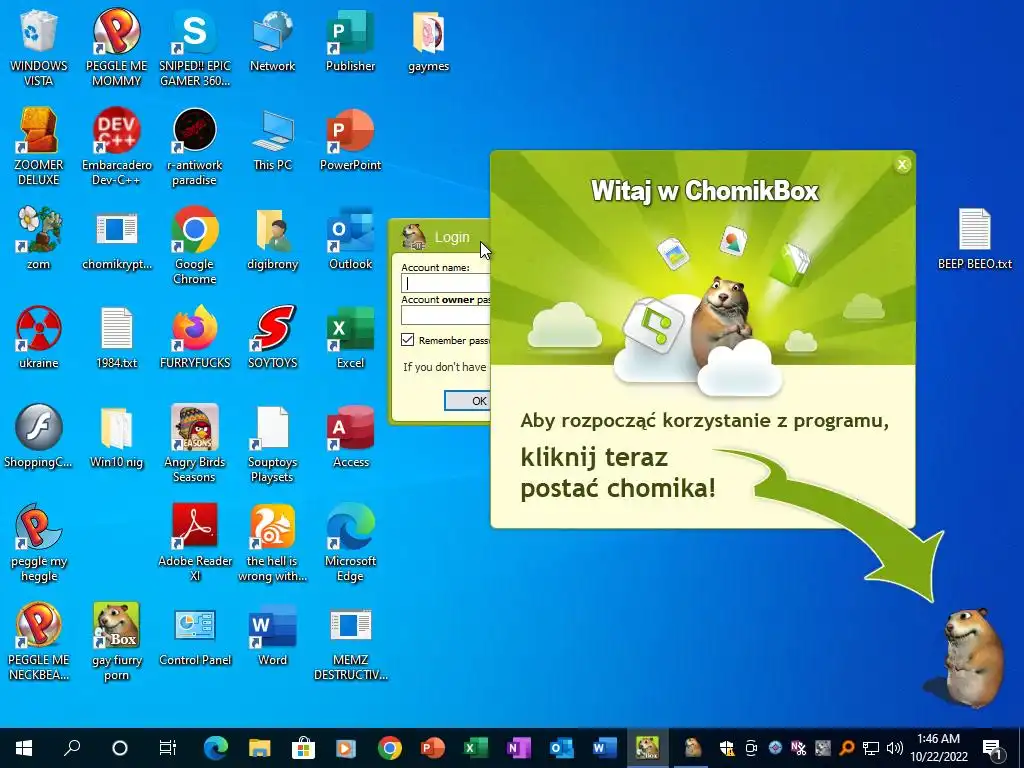
Task: Open Cortana circle on the taskbar
Action: (120, 748)
